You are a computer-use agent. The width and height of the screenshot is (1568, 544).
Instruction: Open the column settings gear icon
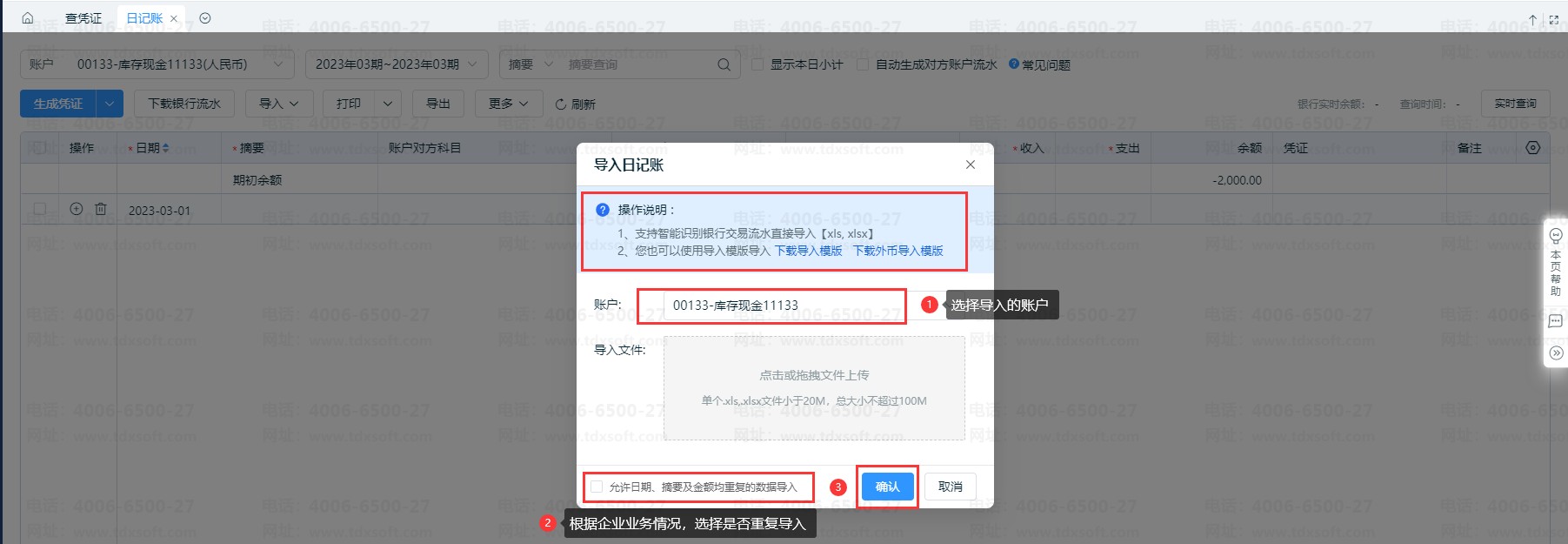pos(1533,148)
